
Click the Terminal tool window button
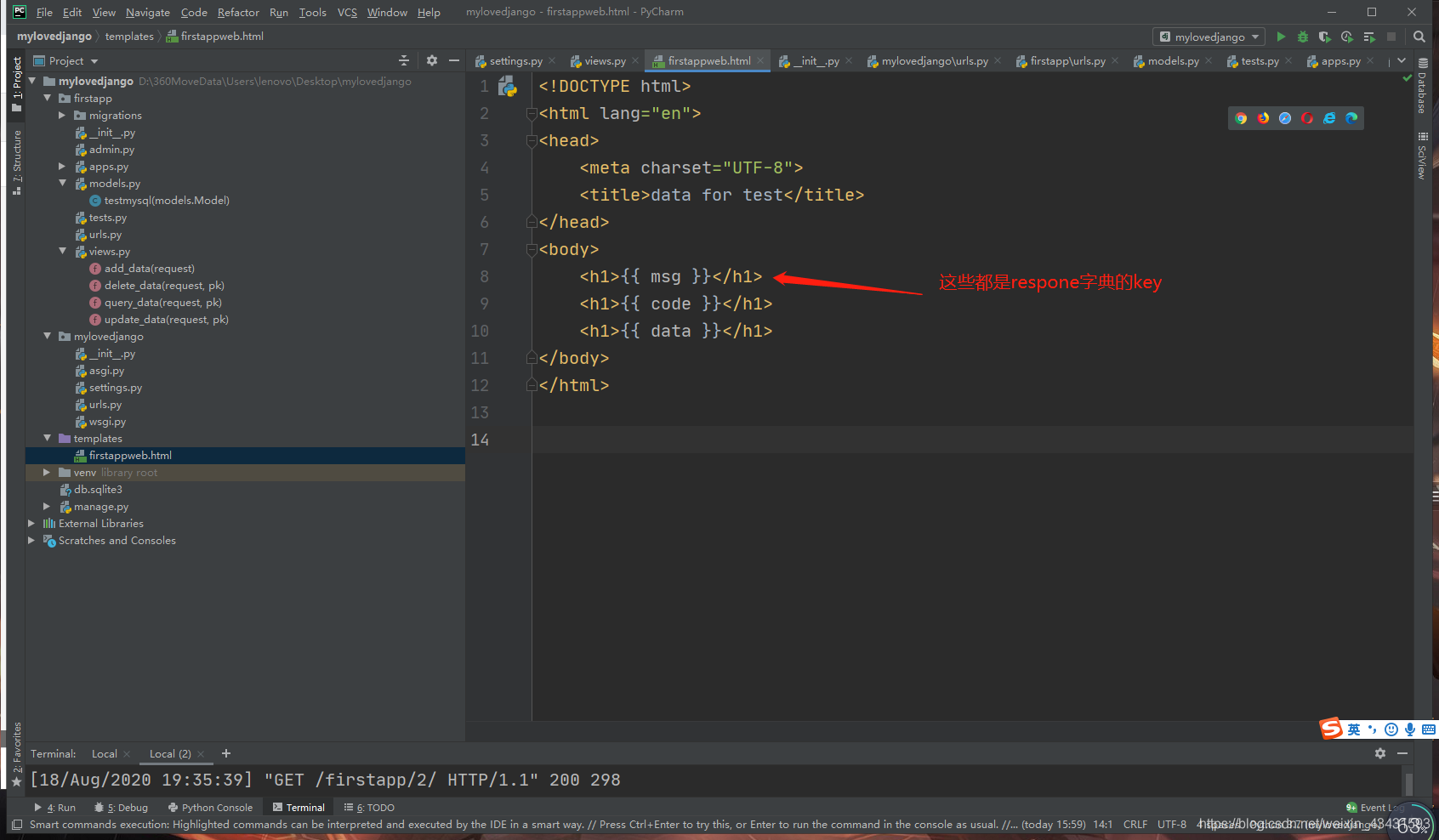(299, 808)
